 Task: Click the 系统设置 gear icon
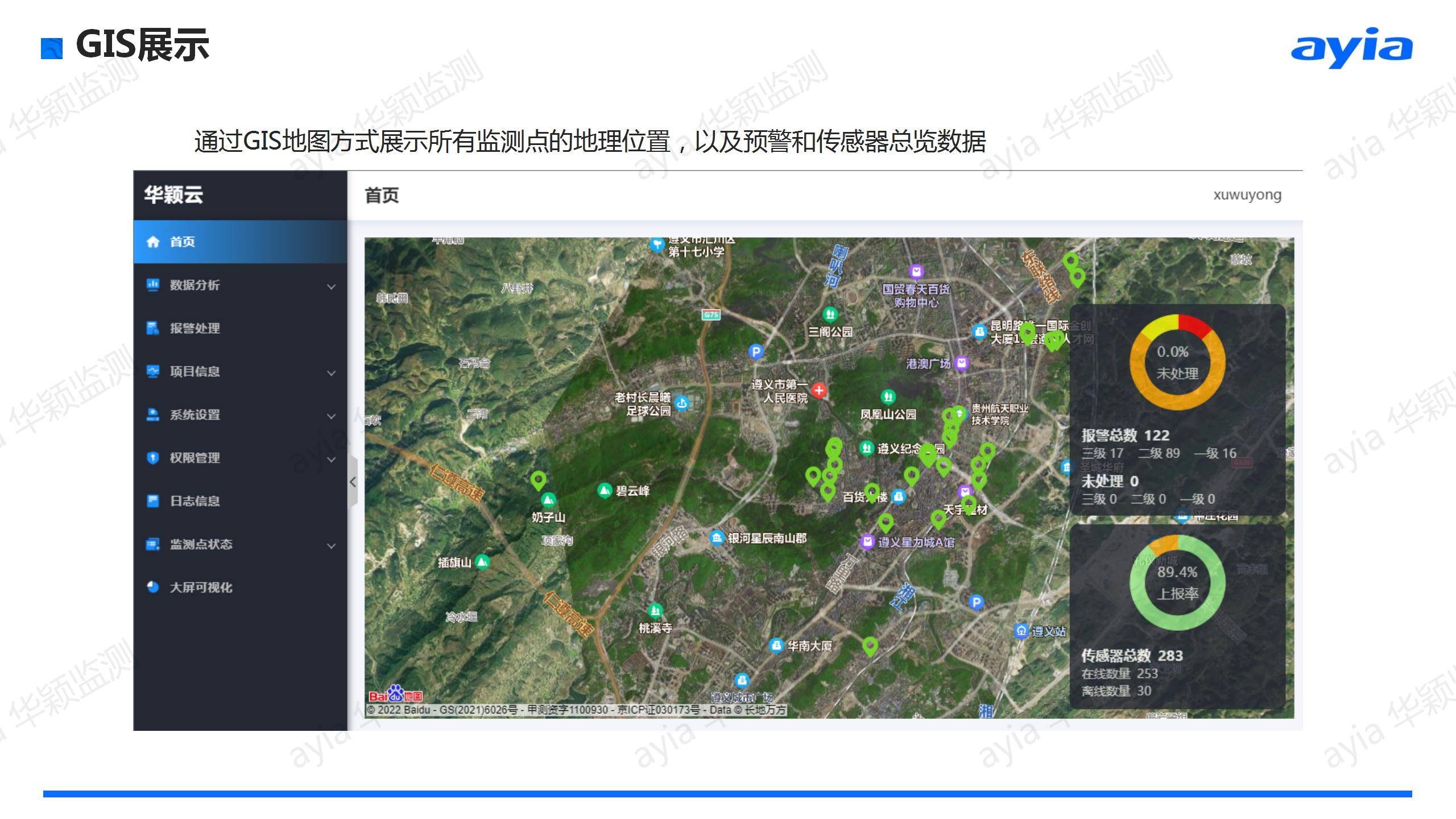pos(152,415)
